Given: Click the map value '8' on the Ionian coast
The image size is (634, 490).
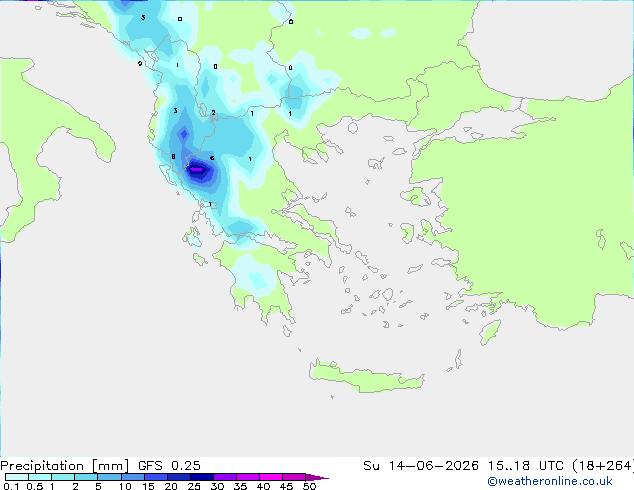Looking at the screenshot, I should tap(173, 156).
